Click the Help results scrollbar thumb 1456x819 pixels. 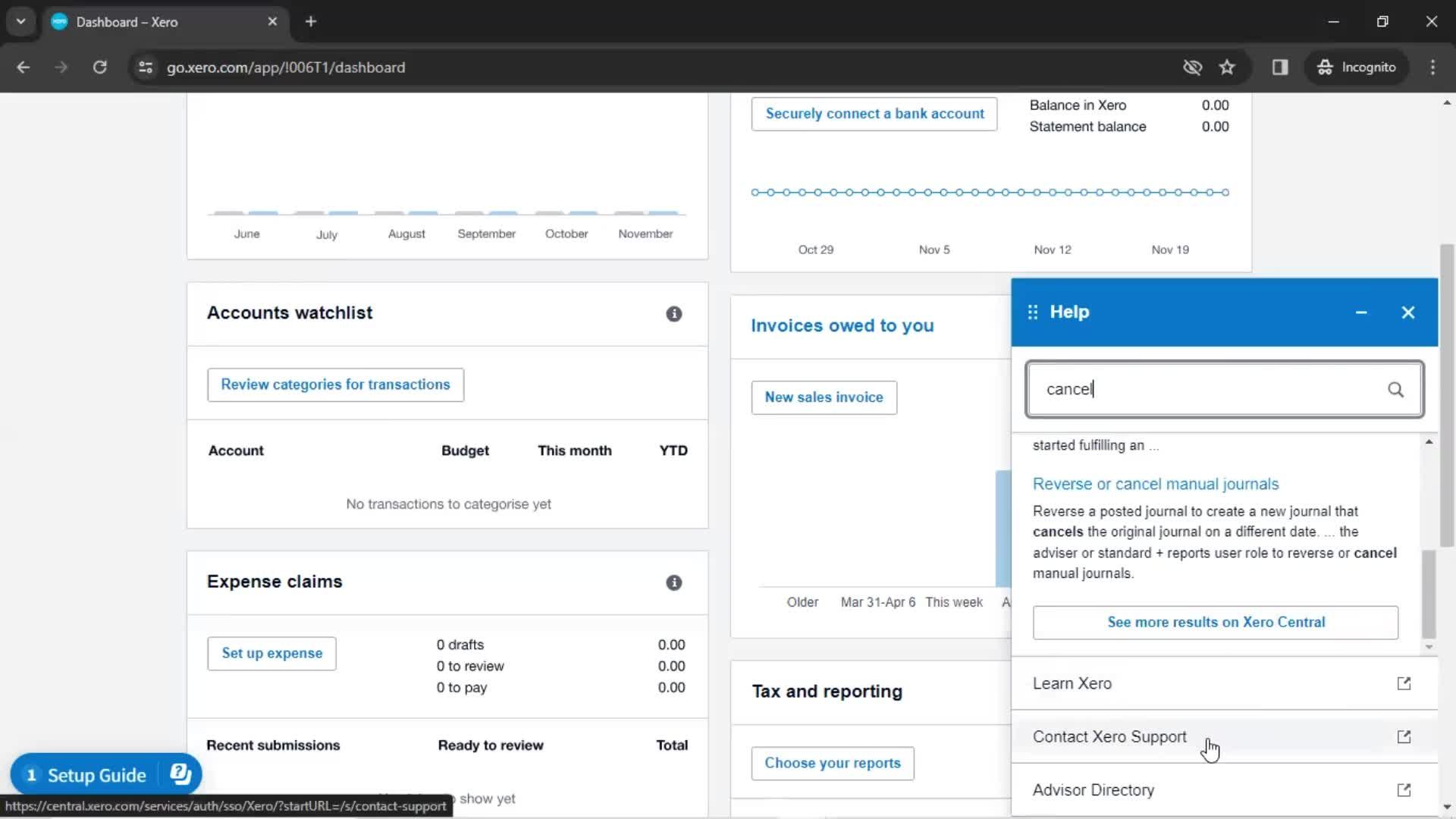point(1429,595)
